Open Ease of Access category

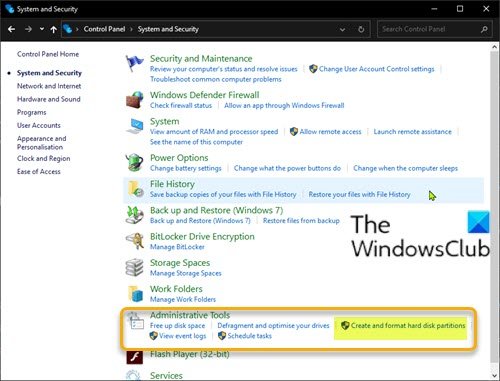39,171
